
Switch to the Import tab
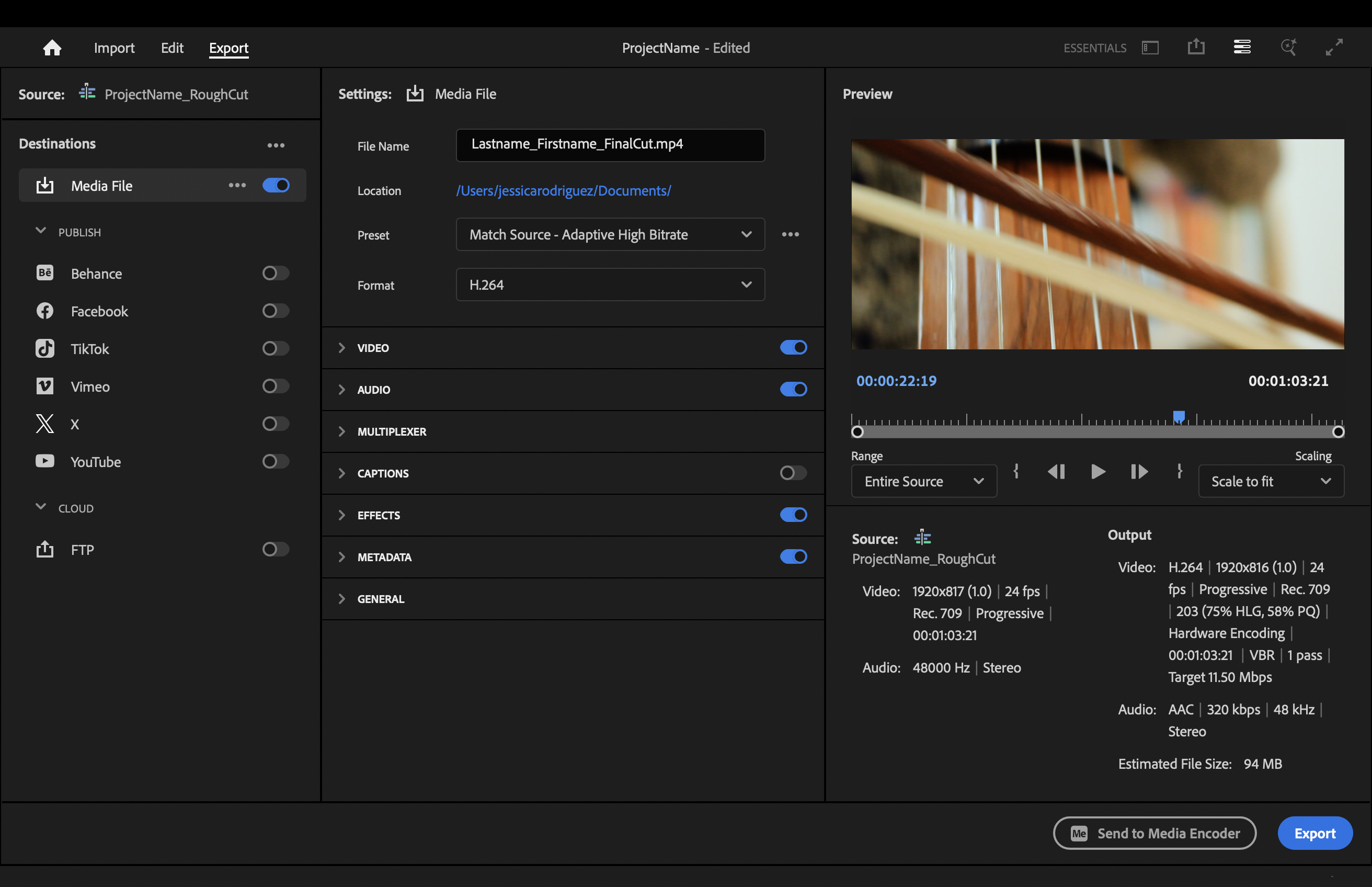point(114,48)
